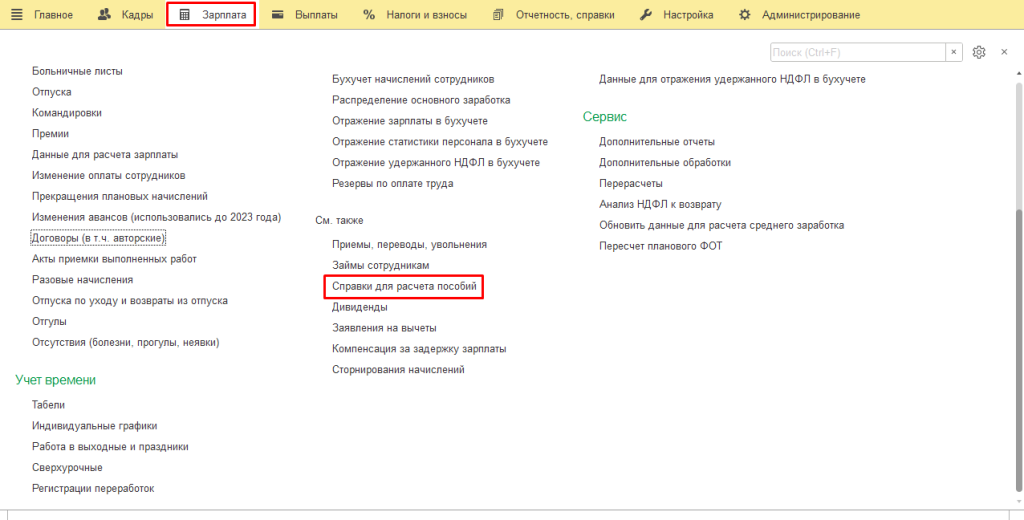This screenshot has width=1024, height=520.
Task: Click the calculator icon for Зарплата
Action: 184,15
